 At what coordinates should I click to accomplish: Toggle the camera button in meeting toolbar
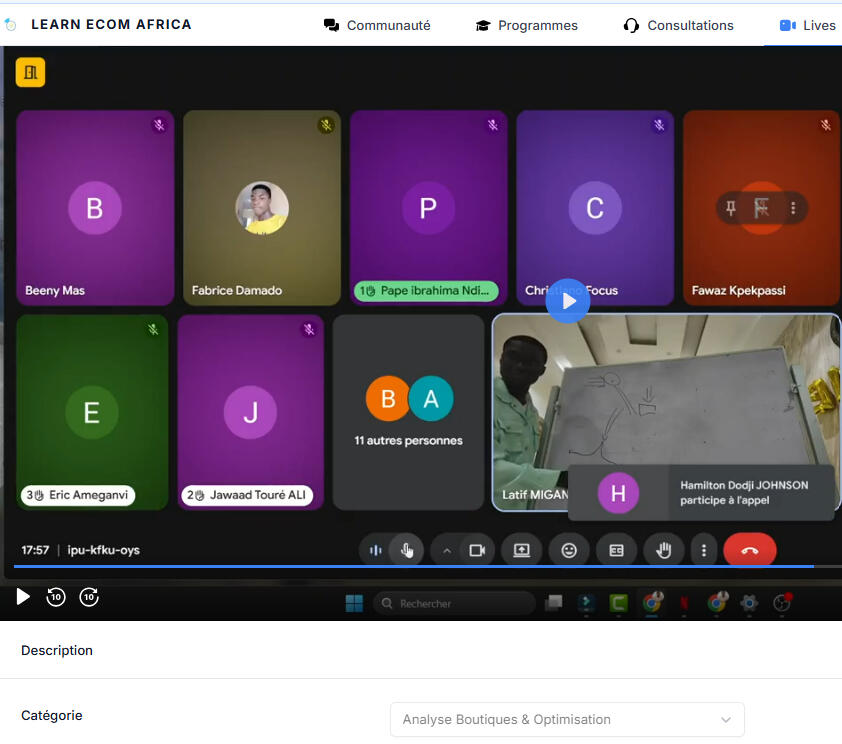pos(477,551)
